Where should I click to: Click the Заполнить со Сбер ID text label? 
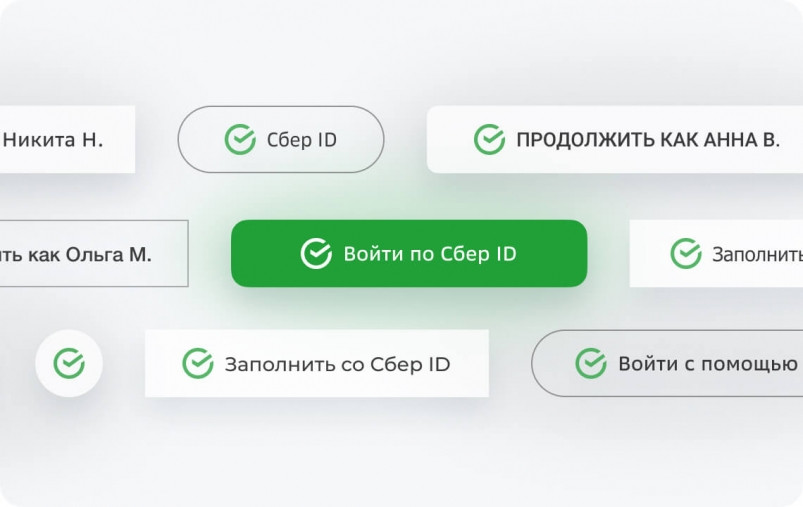[337, 364]
